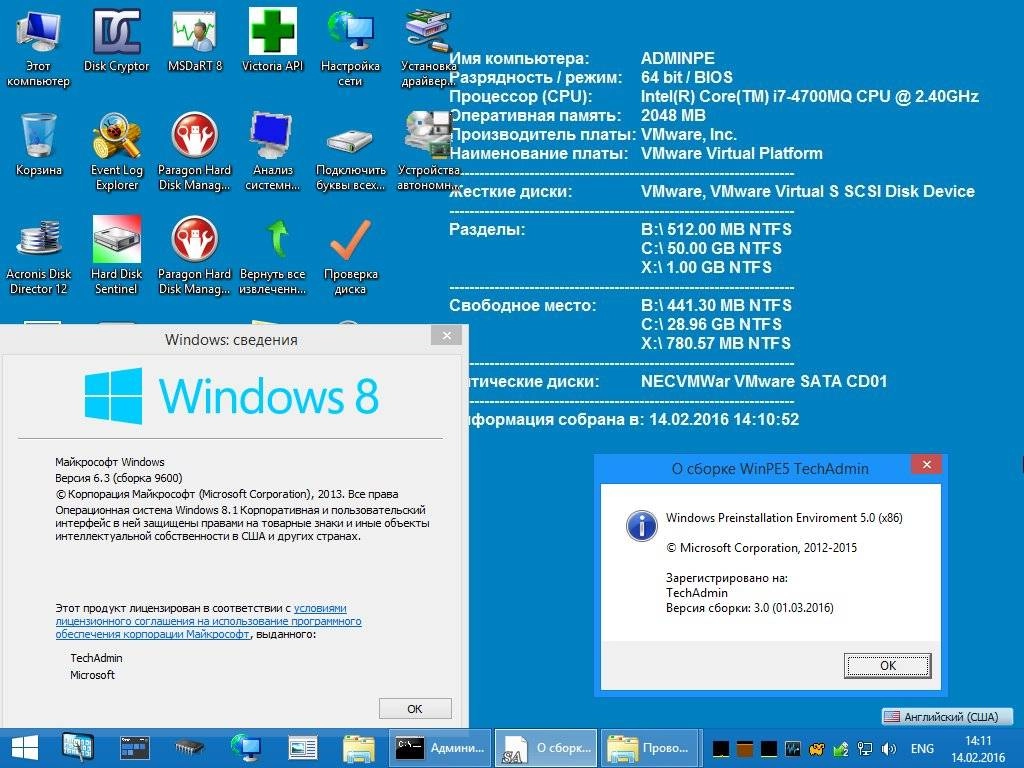Open the File Explorer taskbar icon
The width and height of the screenshot is (1024, 768).
(359, 748)
